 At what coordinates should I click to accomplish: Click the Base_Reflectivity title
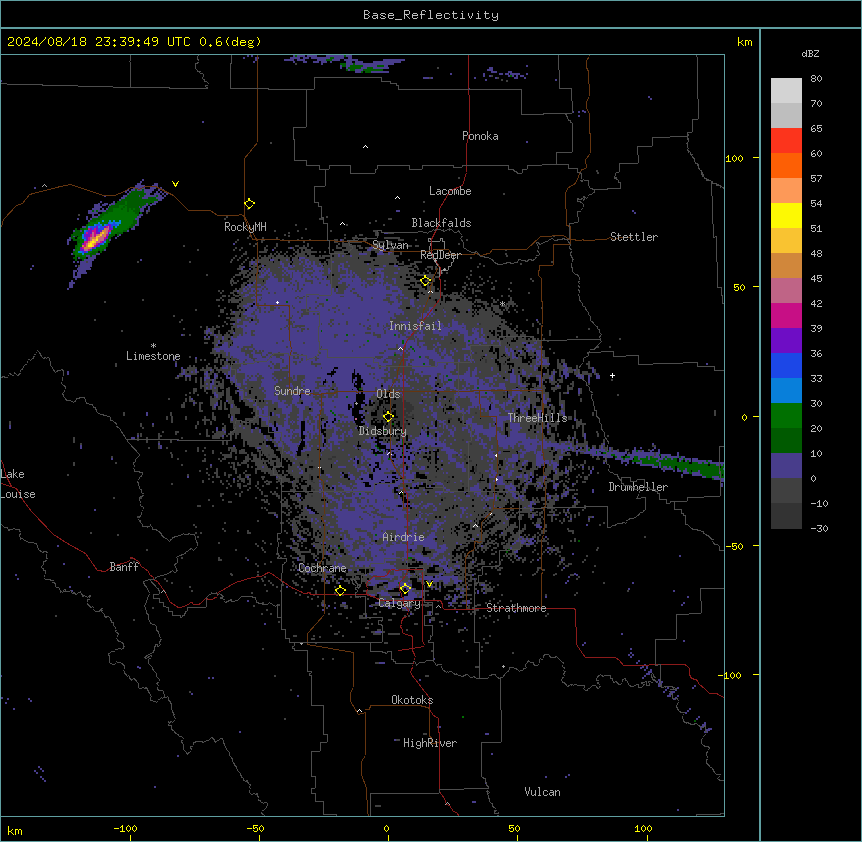(431, 15)
